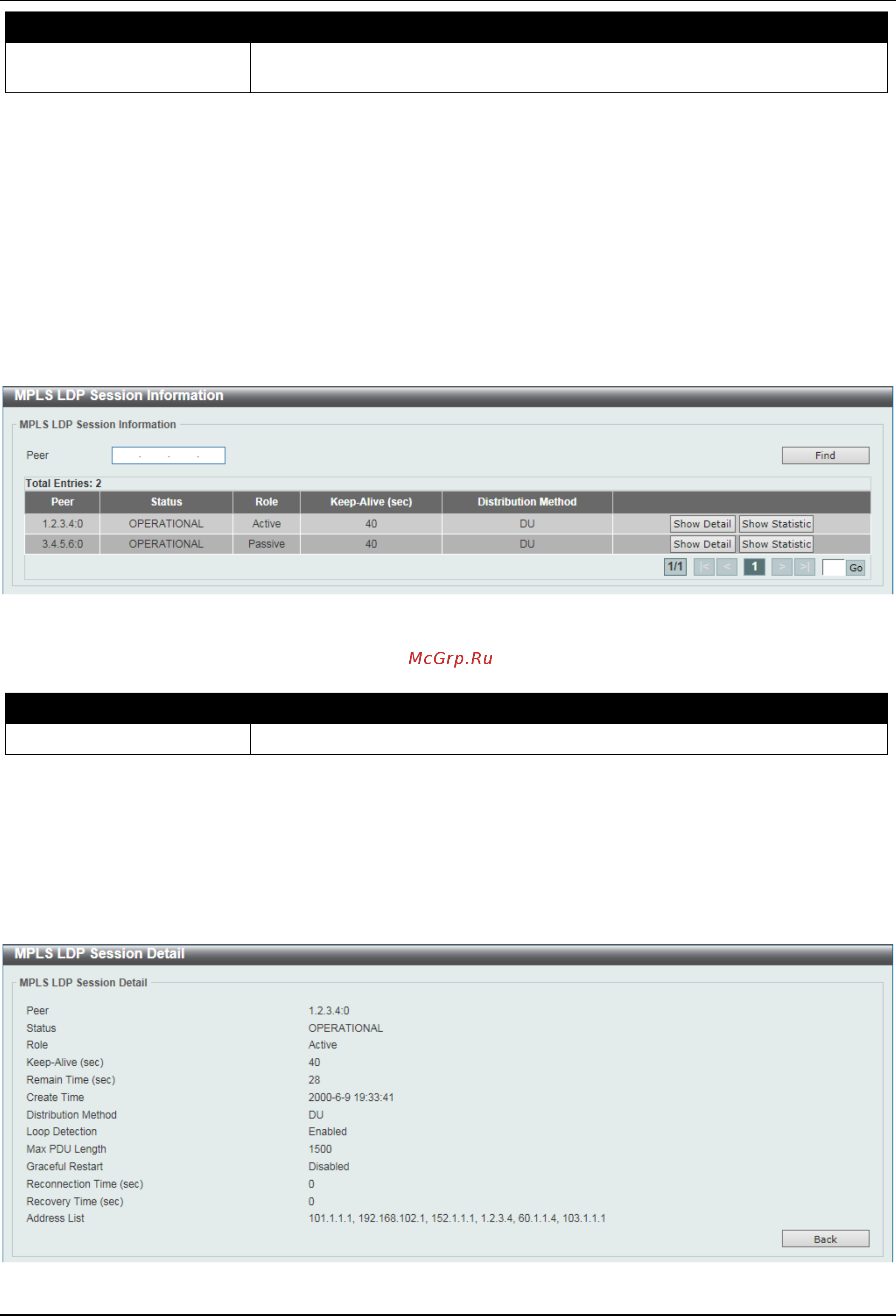
Task: Click the Peer column header
Action: (62, 502)
